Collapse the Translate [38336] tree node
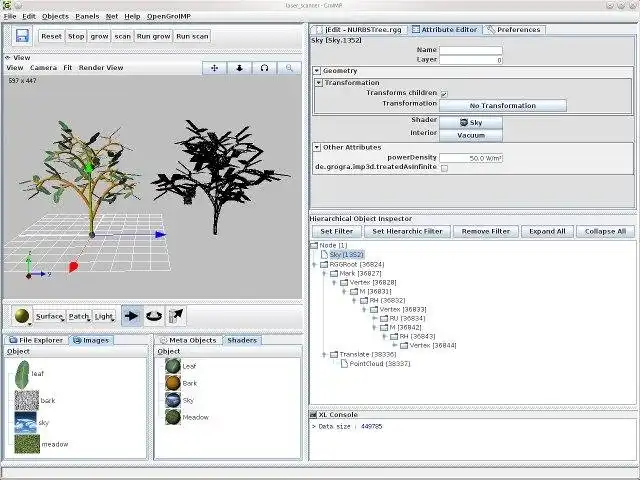Screen dimensions: 640x480 click(324, 354)
